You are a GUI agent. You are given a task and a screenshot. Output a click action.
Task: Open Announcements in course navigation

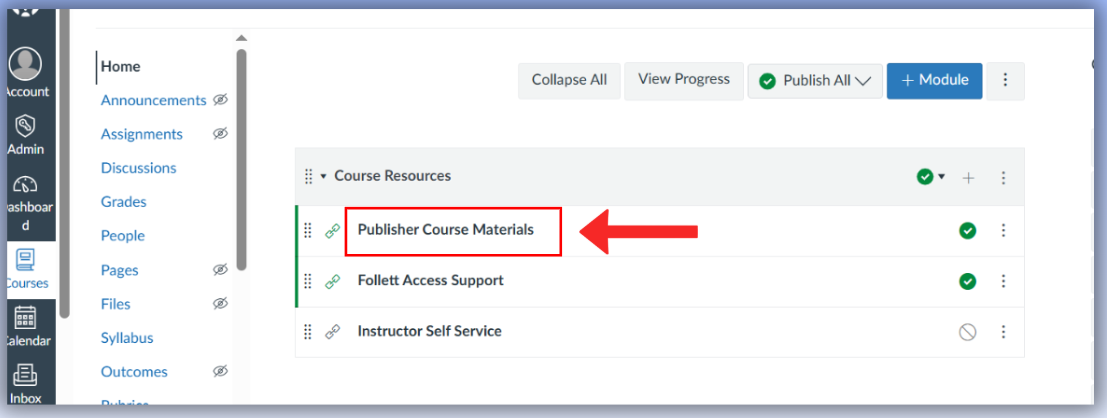coord(153,100)
